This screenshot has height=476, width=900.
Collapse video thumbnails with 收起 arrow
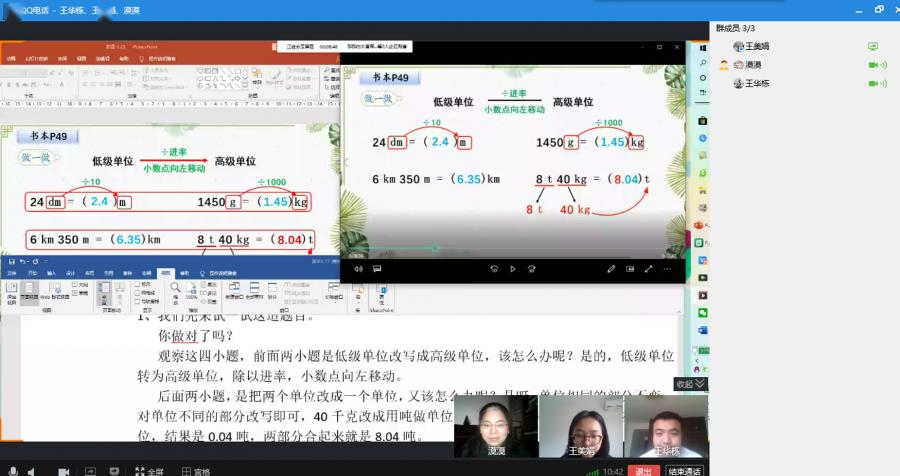690,384
